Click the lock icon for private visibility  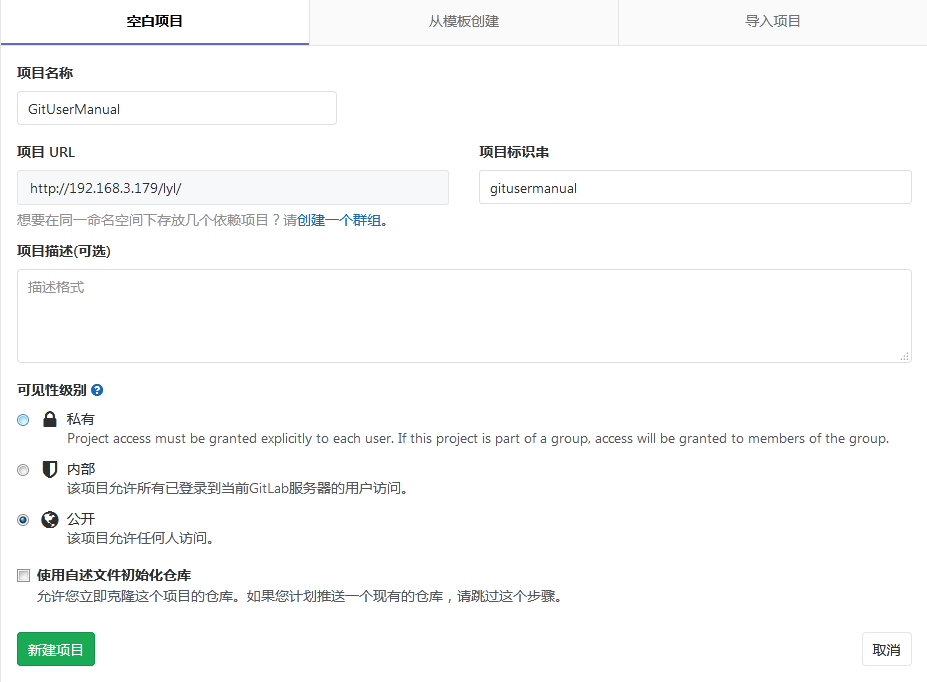[x=49, y=420]
